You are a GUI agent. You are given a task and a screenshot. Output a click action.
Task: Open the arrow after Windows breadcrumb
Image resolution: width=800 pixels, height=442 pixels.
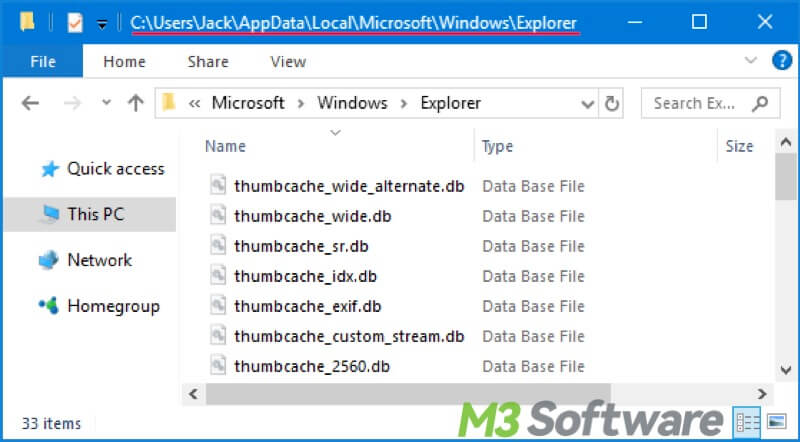click(x=404, y=104)
